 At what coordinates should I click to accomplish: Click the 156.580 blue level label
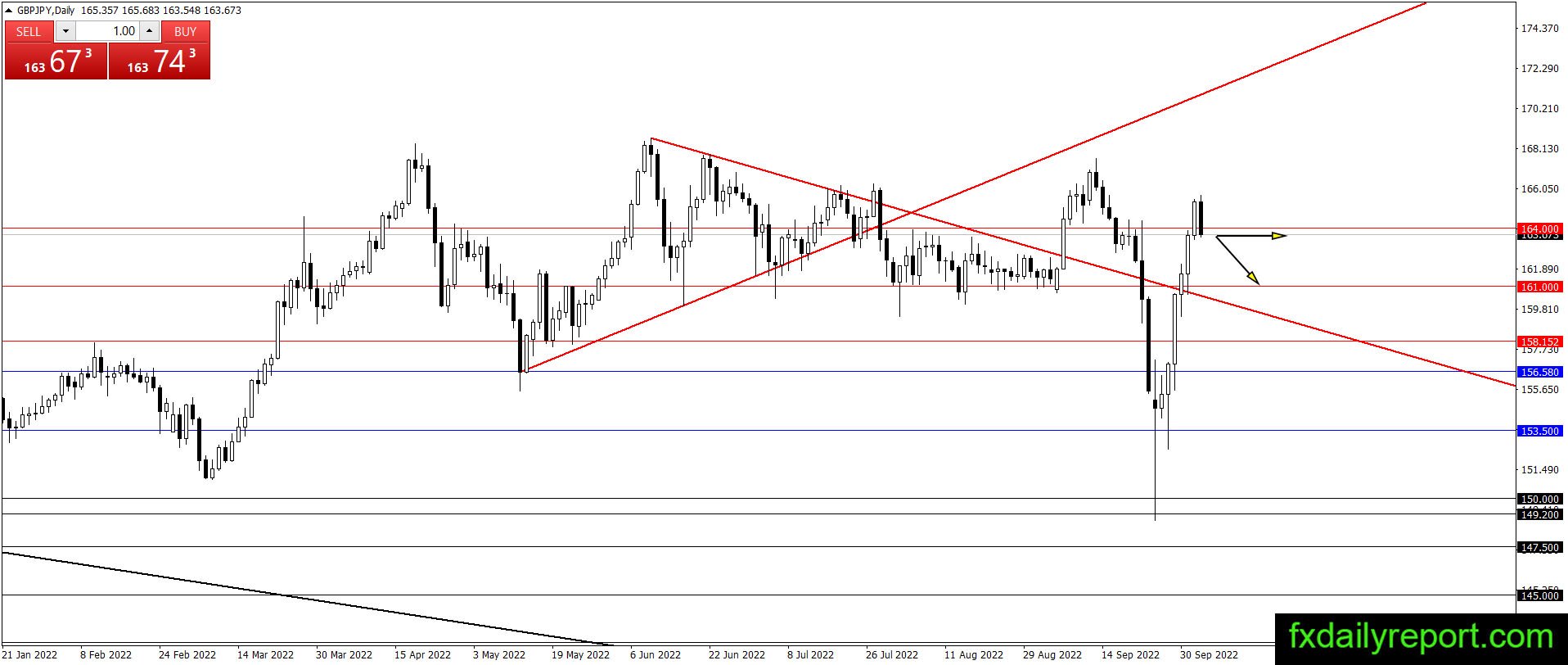click(x=1539, y=372)
